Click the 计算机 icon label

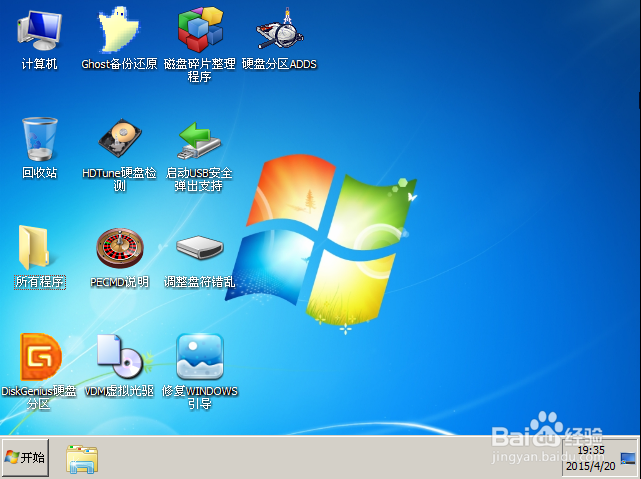[x=39, y=64]
